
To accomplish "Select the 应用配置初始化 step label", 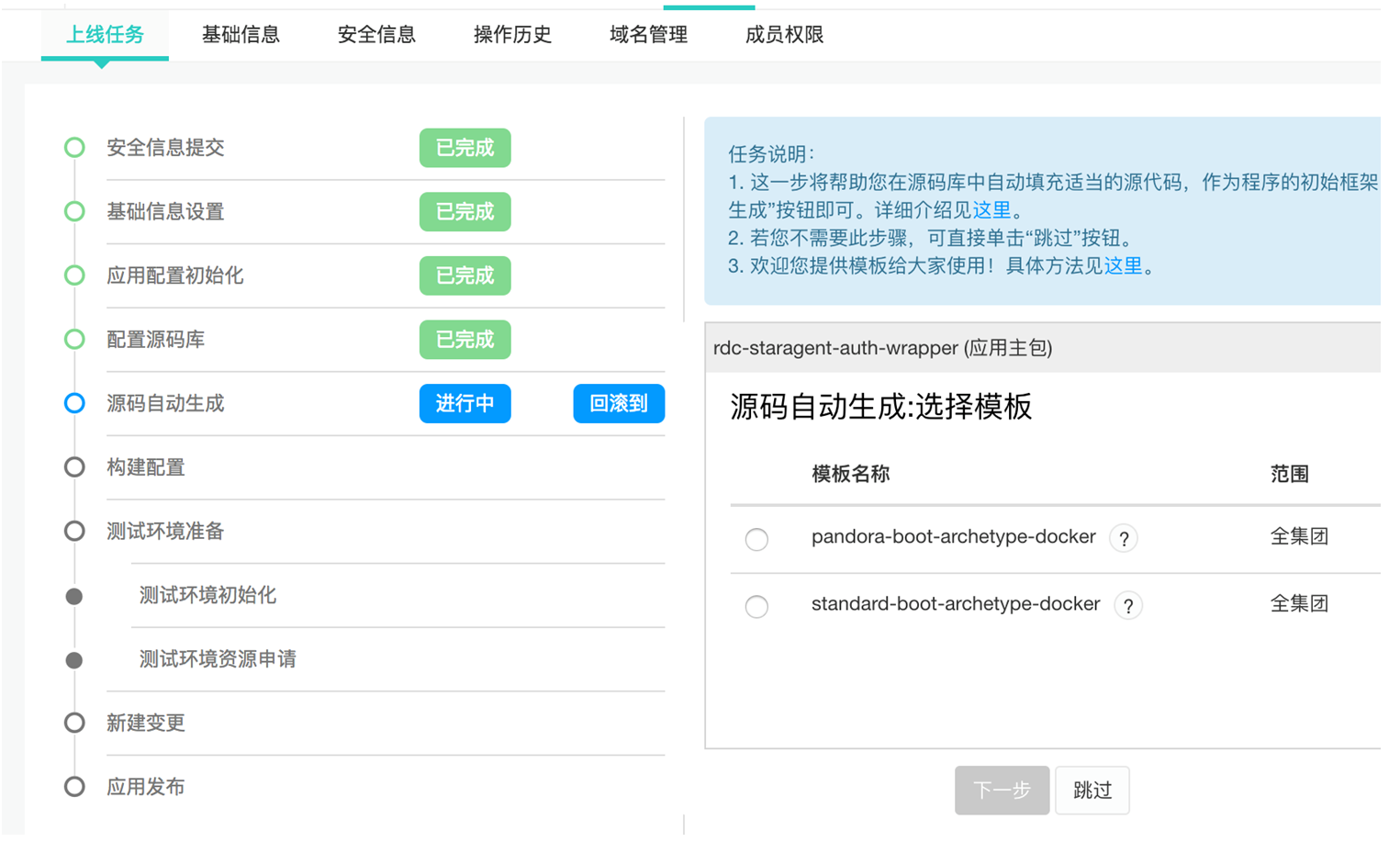I will coord(175,275).
